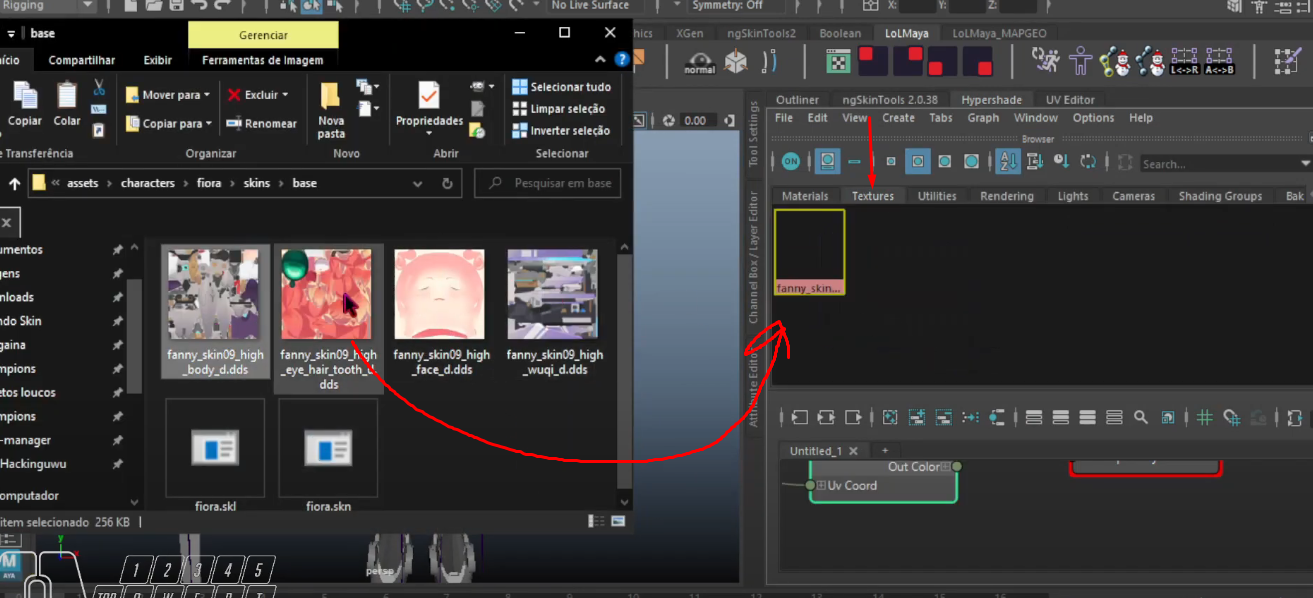Open the Mover para dropdown in Explorer
This screenshot has height=598, width=1313.
point(168,95)
